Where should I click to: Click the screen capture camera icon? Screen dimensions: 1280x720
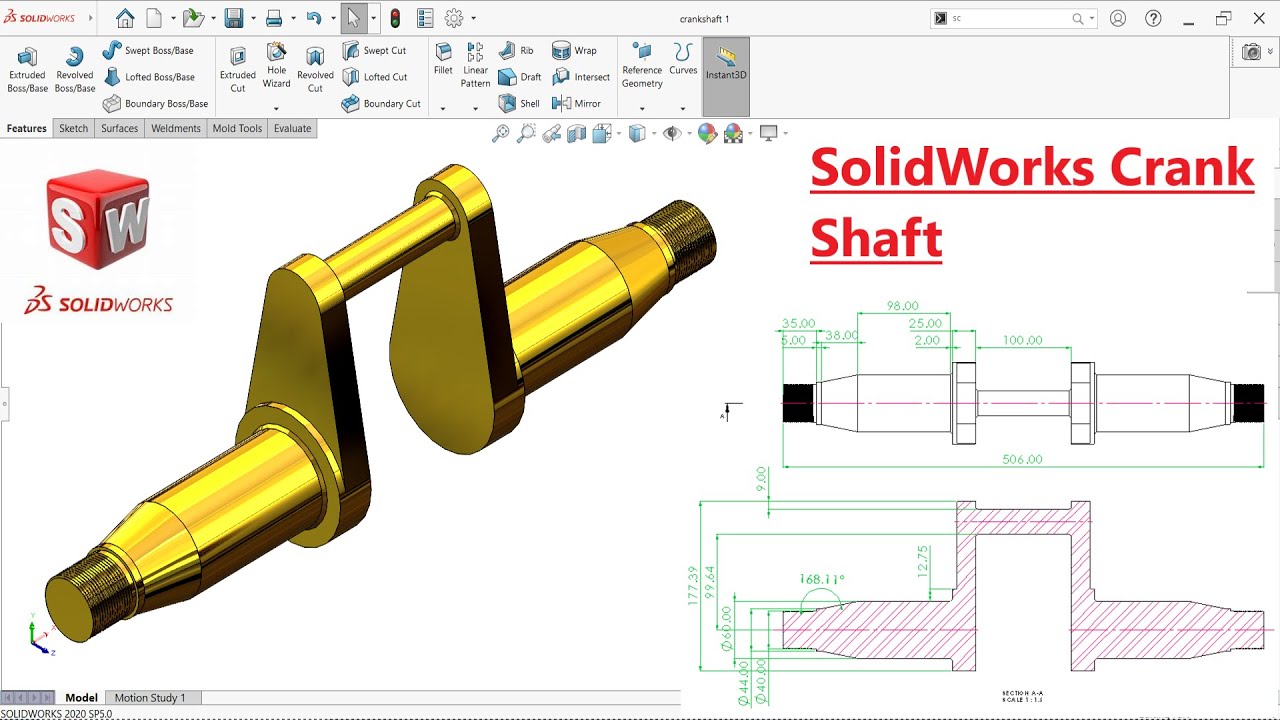coord(1251,52)
